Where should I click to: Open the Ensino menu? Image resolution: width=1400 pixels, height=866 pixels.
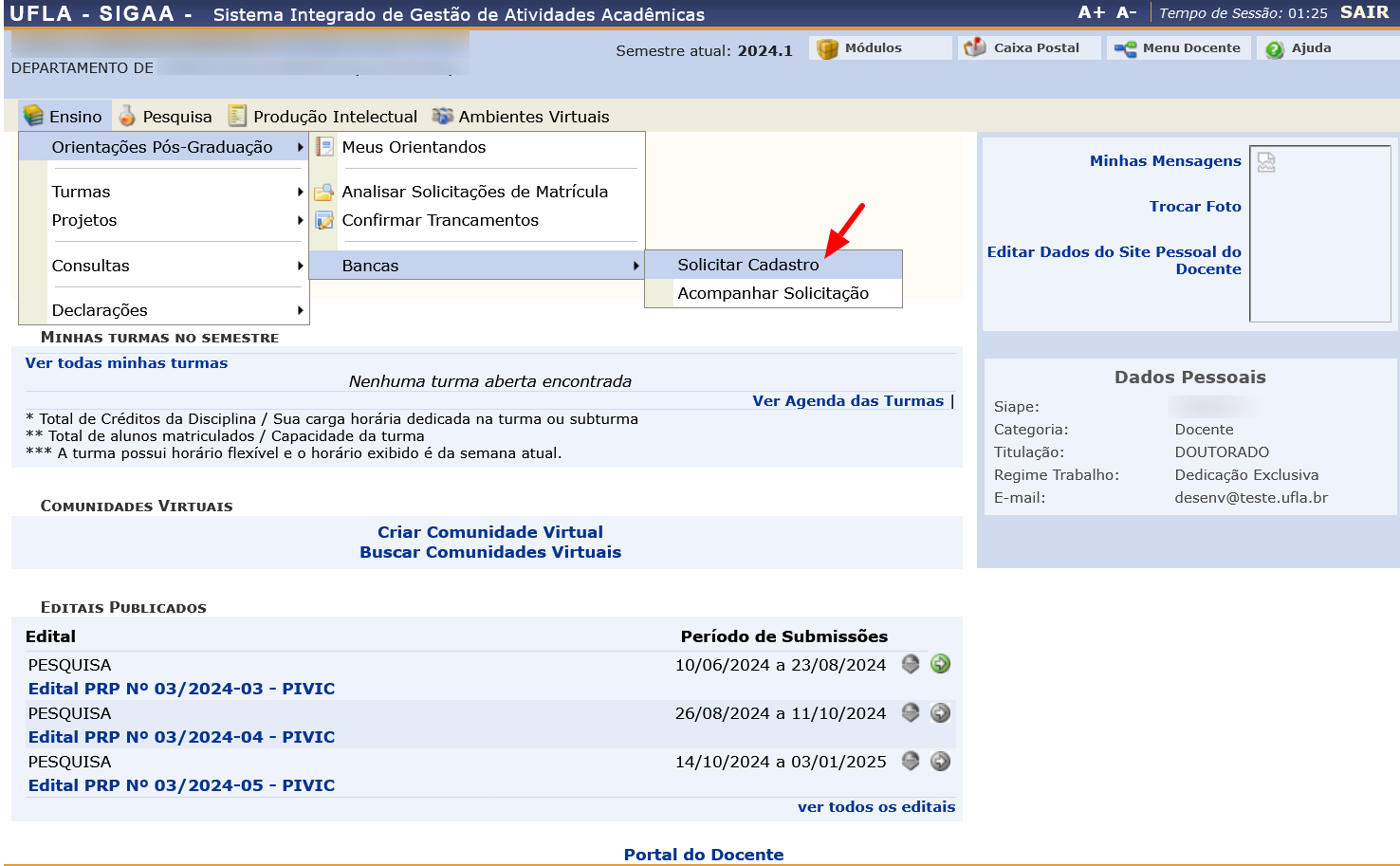tap(64, 116)
